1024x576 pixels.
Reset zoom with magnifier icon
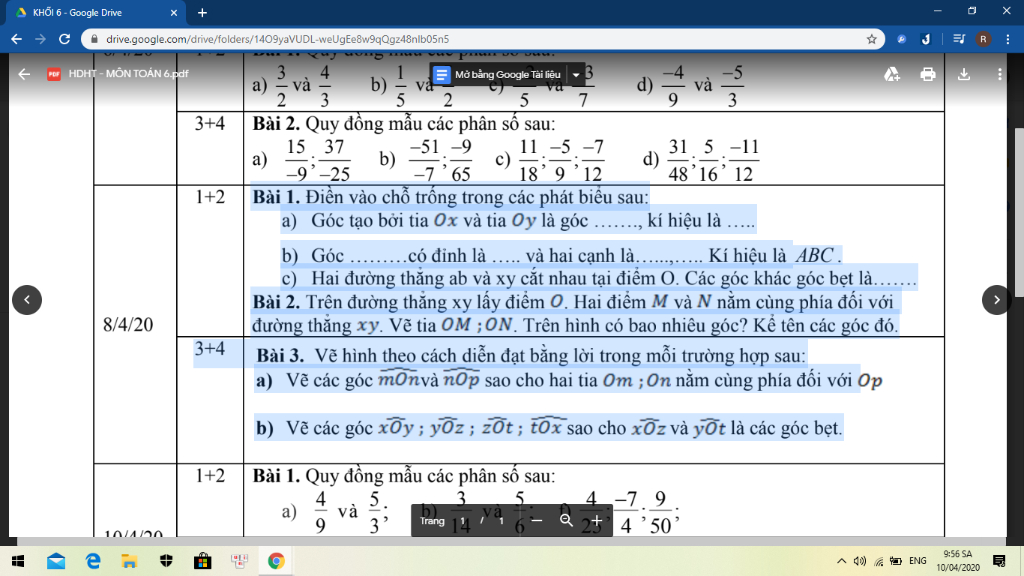(566, 520)
